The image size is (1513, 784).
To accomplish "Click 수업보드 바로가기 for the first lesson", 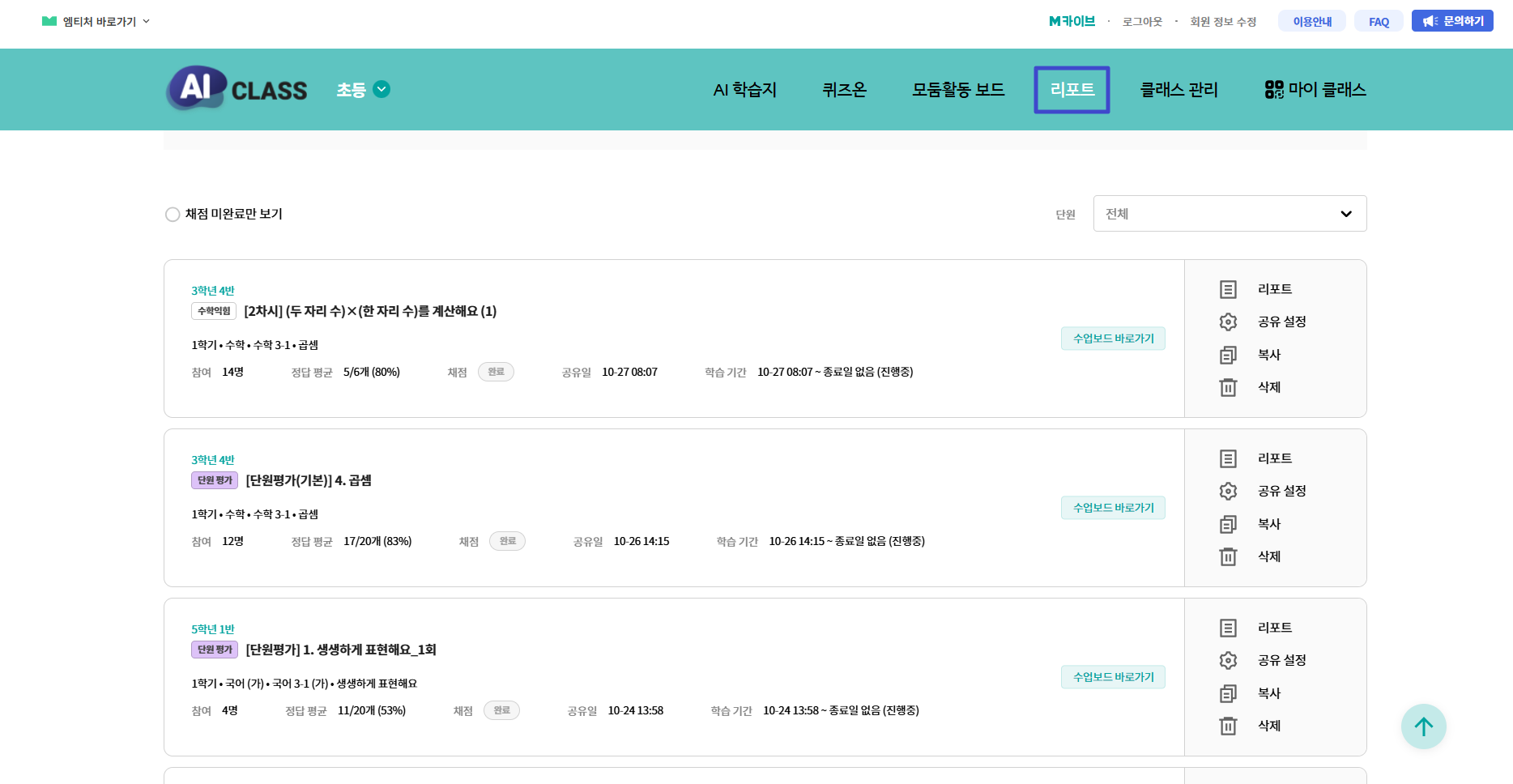I will (1113, 339).
